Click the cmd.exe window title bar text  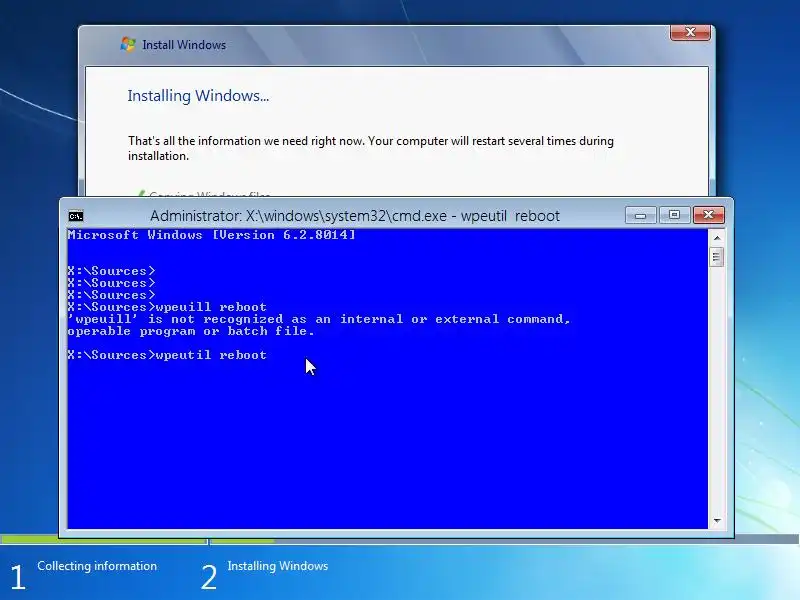tap(355, 216)
